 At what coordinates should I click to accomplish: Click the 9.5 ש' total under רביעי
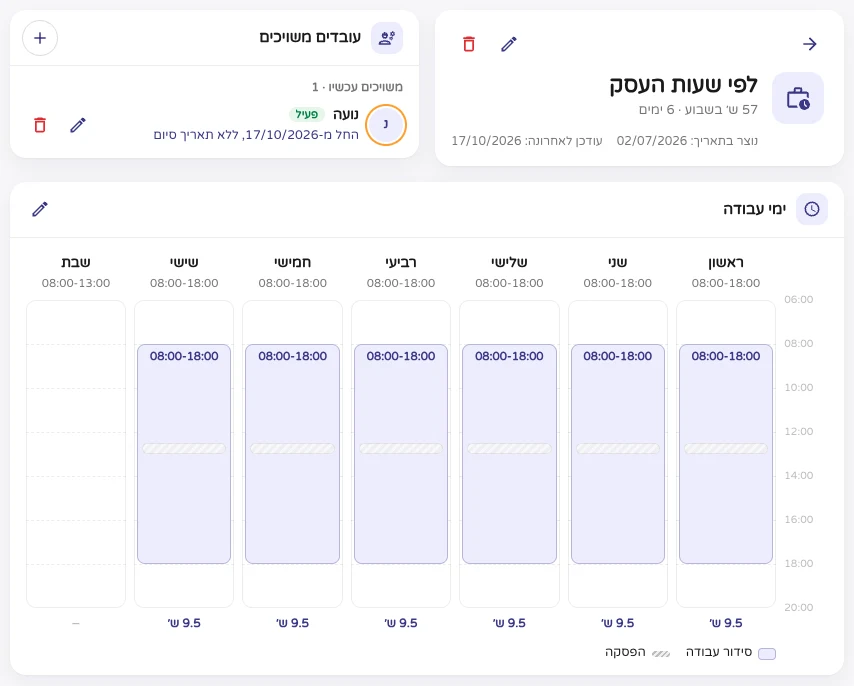coord(401,623)
